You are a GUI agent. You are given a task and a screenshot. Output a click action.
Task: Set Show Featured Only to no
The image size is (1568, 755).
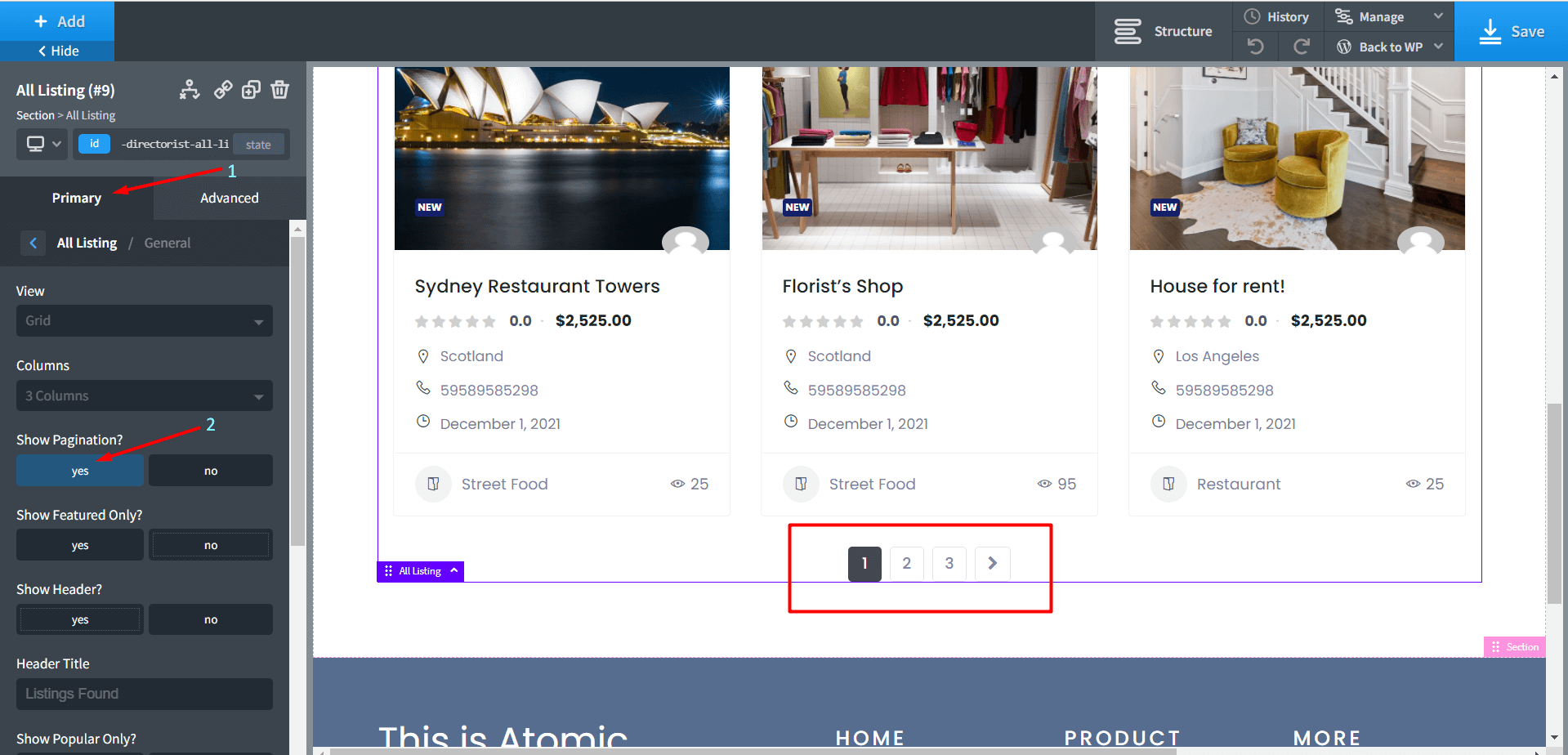(211, 544)
